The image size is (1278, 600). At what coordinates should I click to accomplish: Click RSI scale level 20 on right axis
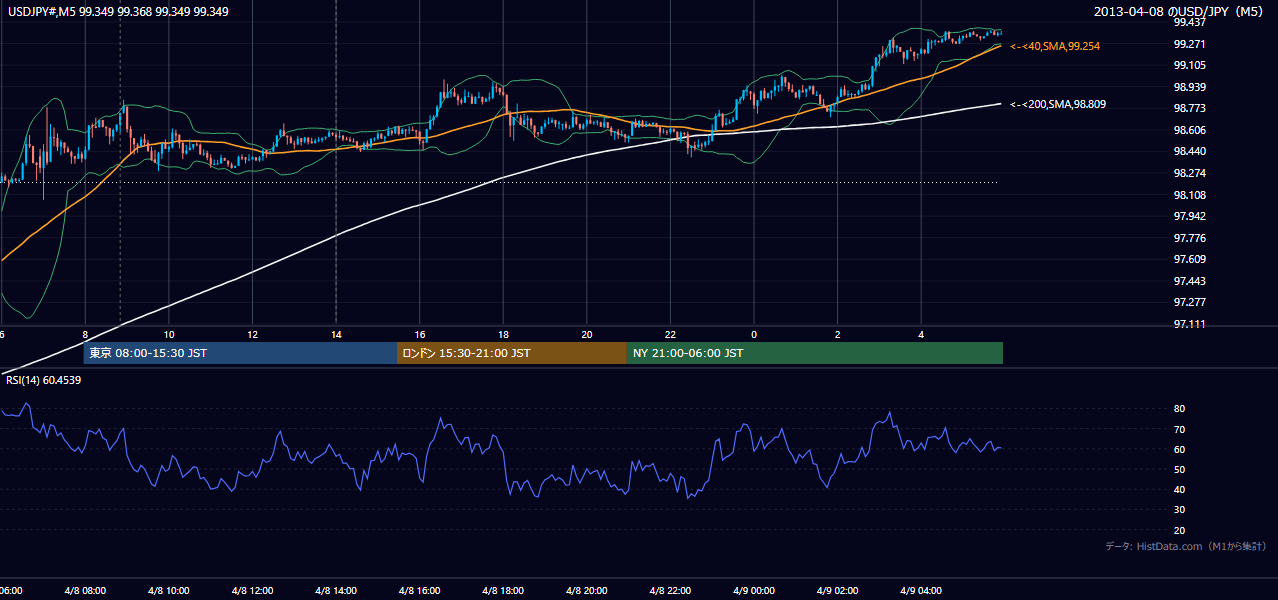pyautogui.click(x=1180, y=530)
